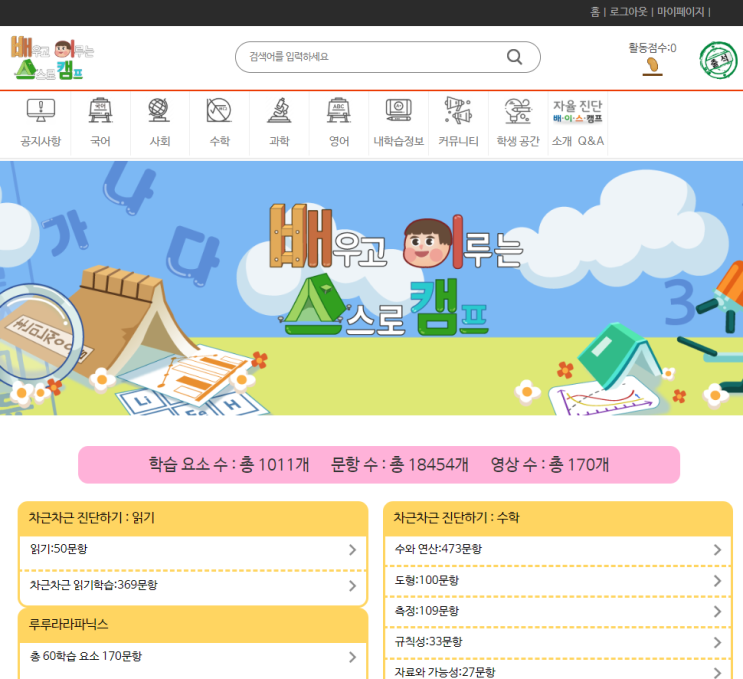Expand the 읽기:50문항 row arrow
This screenshot has width=743, height=679.
352,550
